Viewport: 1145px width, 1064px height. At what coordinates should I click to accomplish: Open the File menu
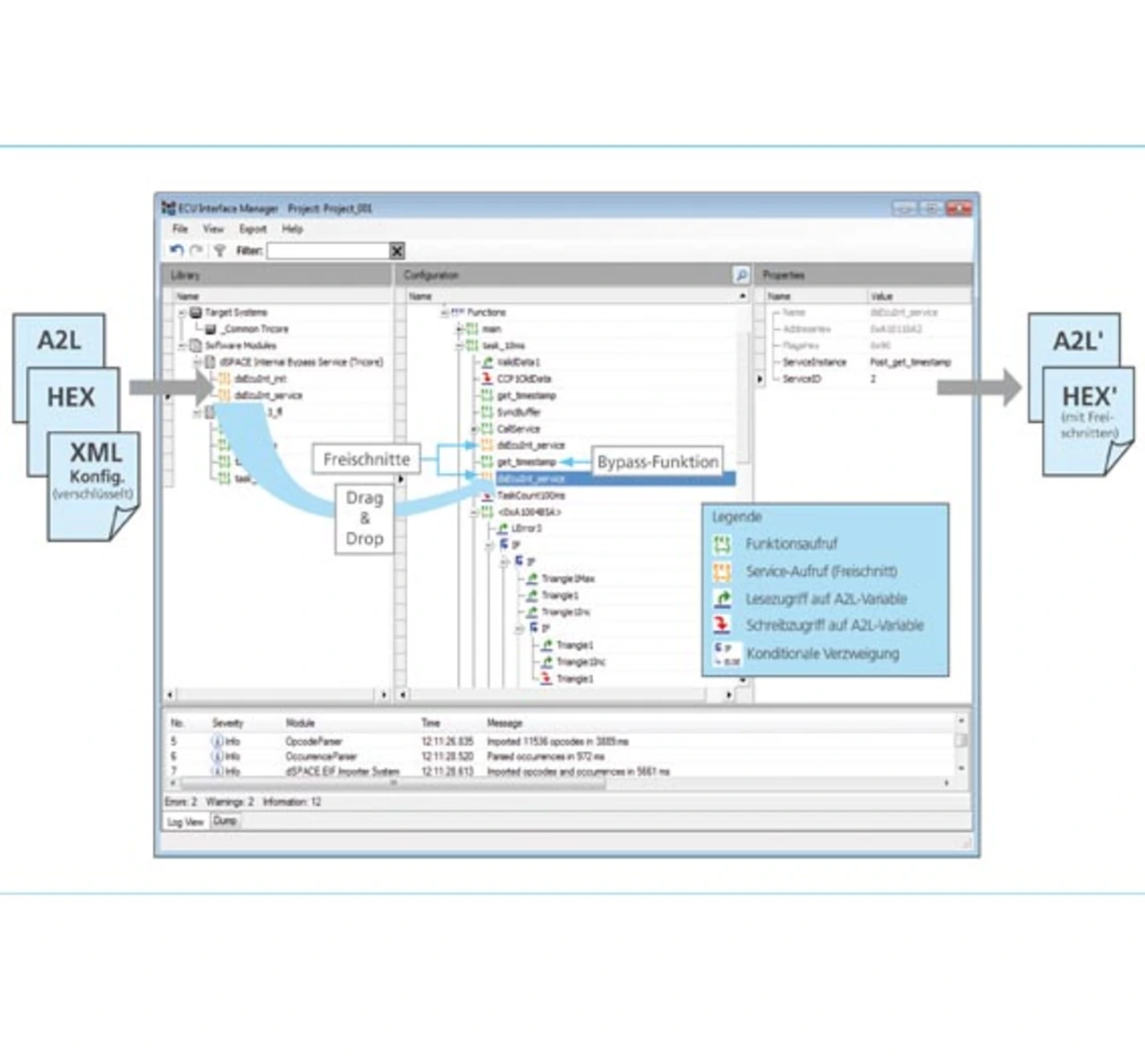coord(180,230)
